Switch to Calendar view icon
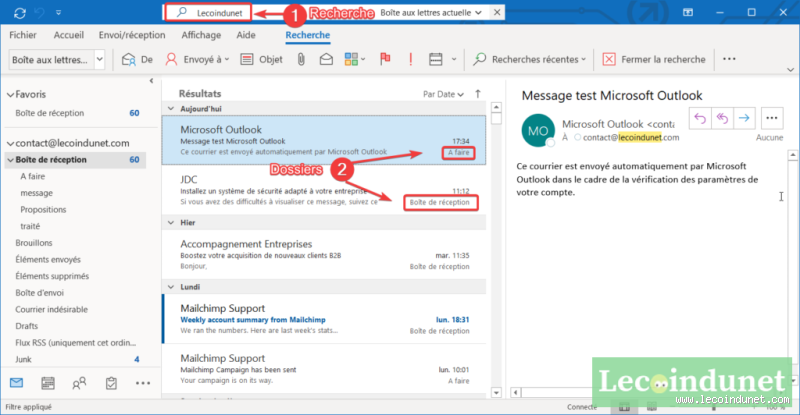The height and width of the screenshot is (415, 800). pyautogui.click(x=48, y=383)
